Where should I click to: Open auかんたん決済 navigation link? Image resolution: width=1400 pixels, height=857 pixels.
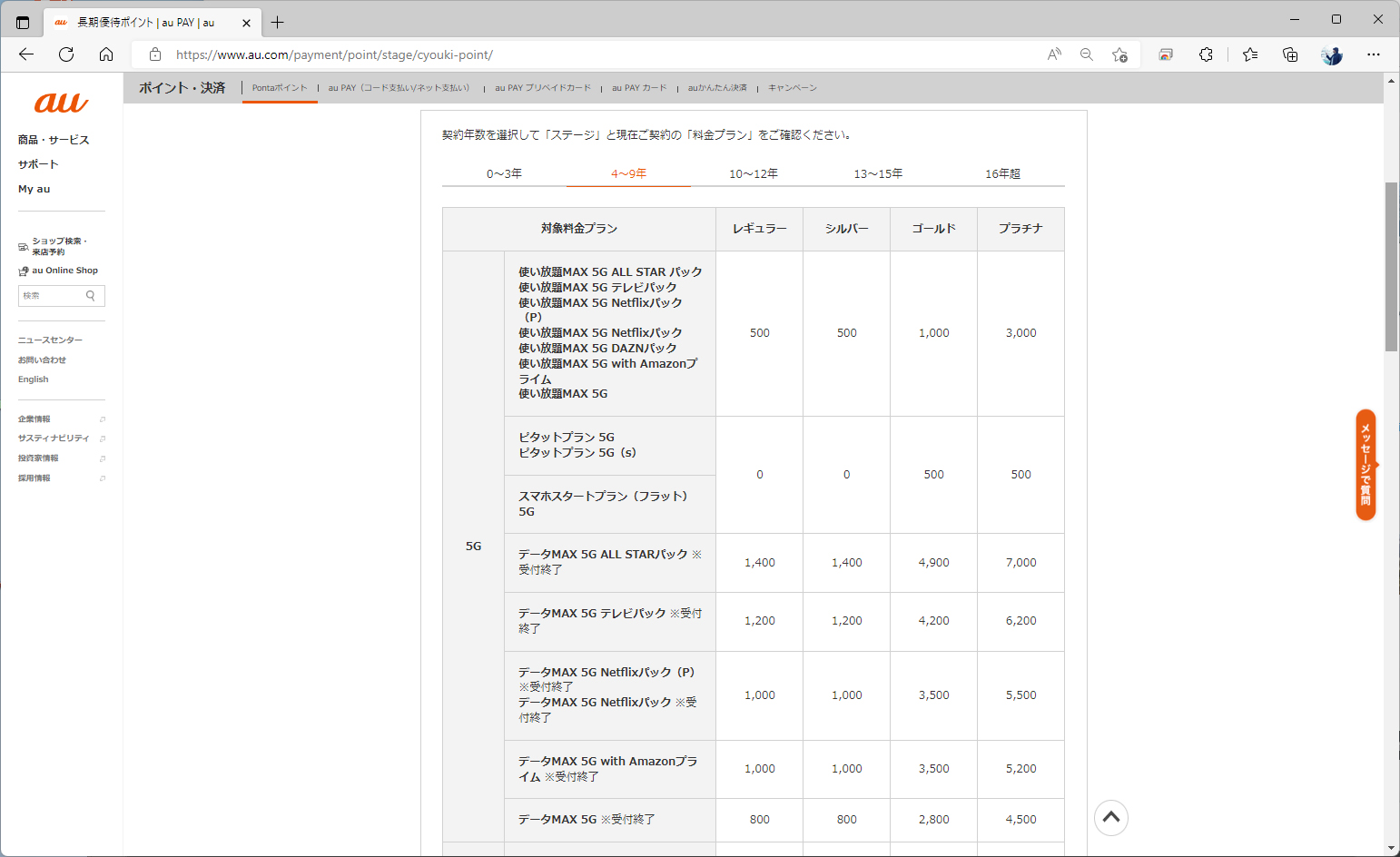[717, 88]
